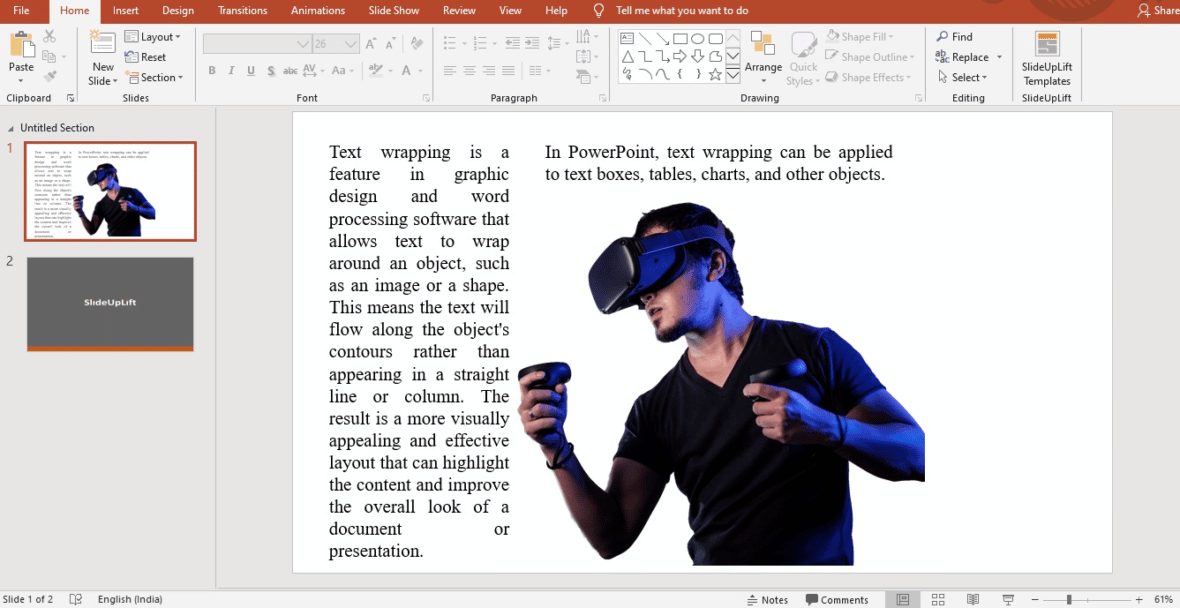
Task: Open Reading View from the status bar
Action: click(x=973, y=600)
